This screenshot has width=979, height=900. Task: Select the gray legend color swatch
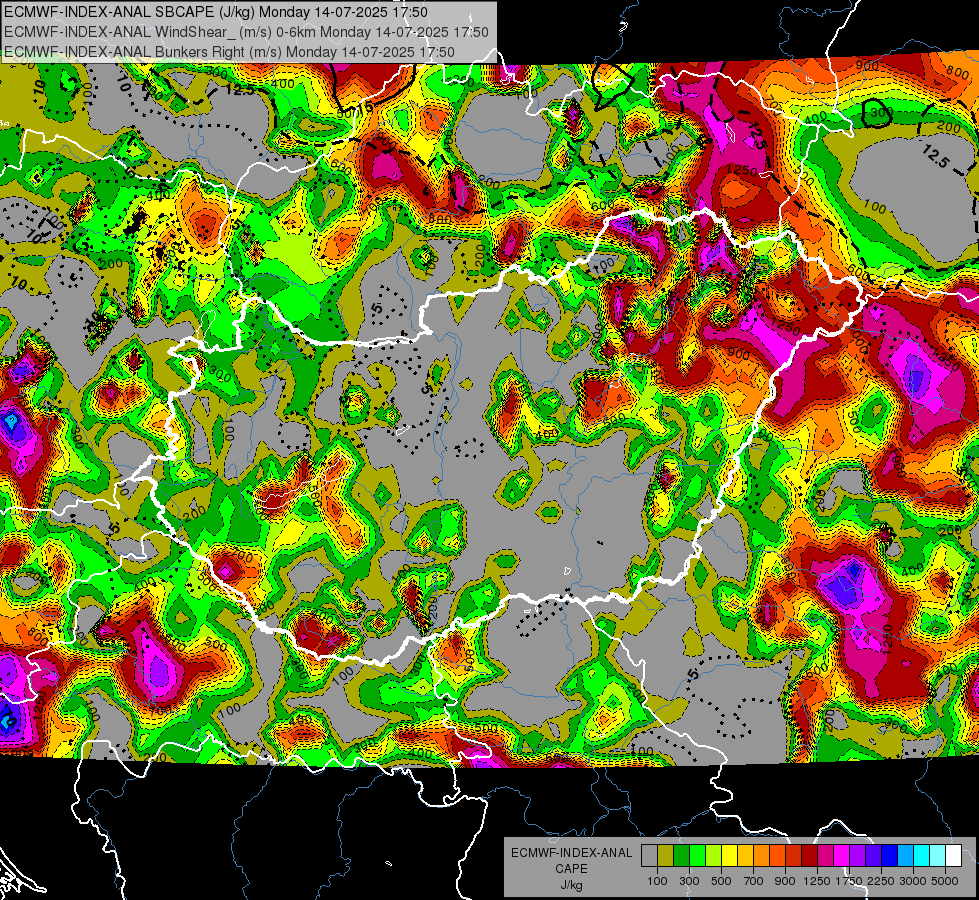pyautogui.click(x=649, y=856)
